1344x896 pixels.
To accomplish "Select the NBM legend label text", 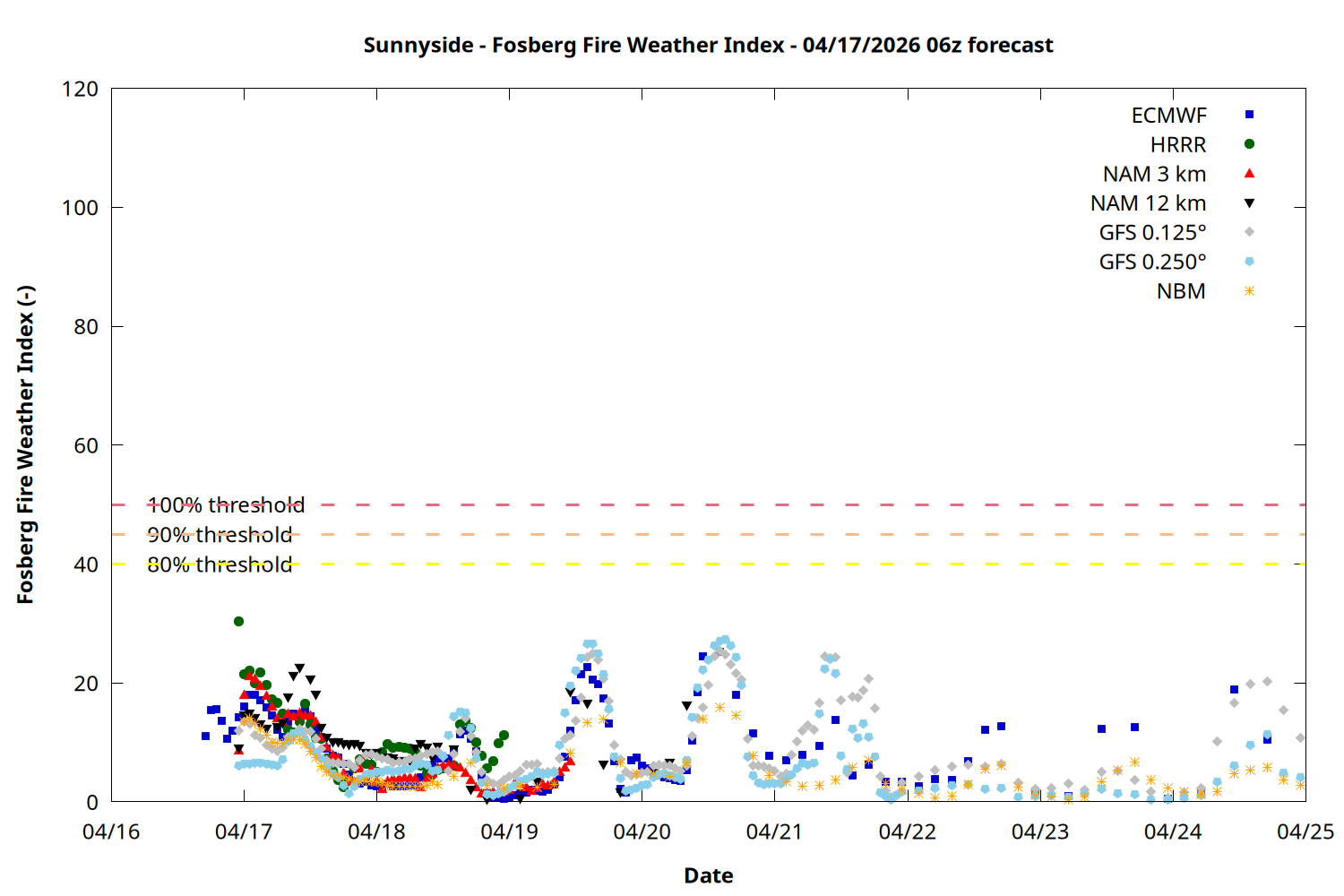I will 1181,292.
